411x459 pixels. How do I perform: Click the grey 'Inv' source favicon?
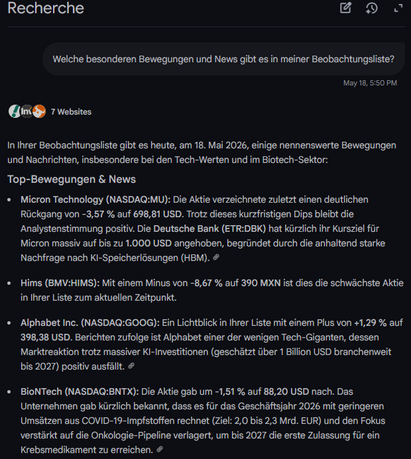[27, 111]
